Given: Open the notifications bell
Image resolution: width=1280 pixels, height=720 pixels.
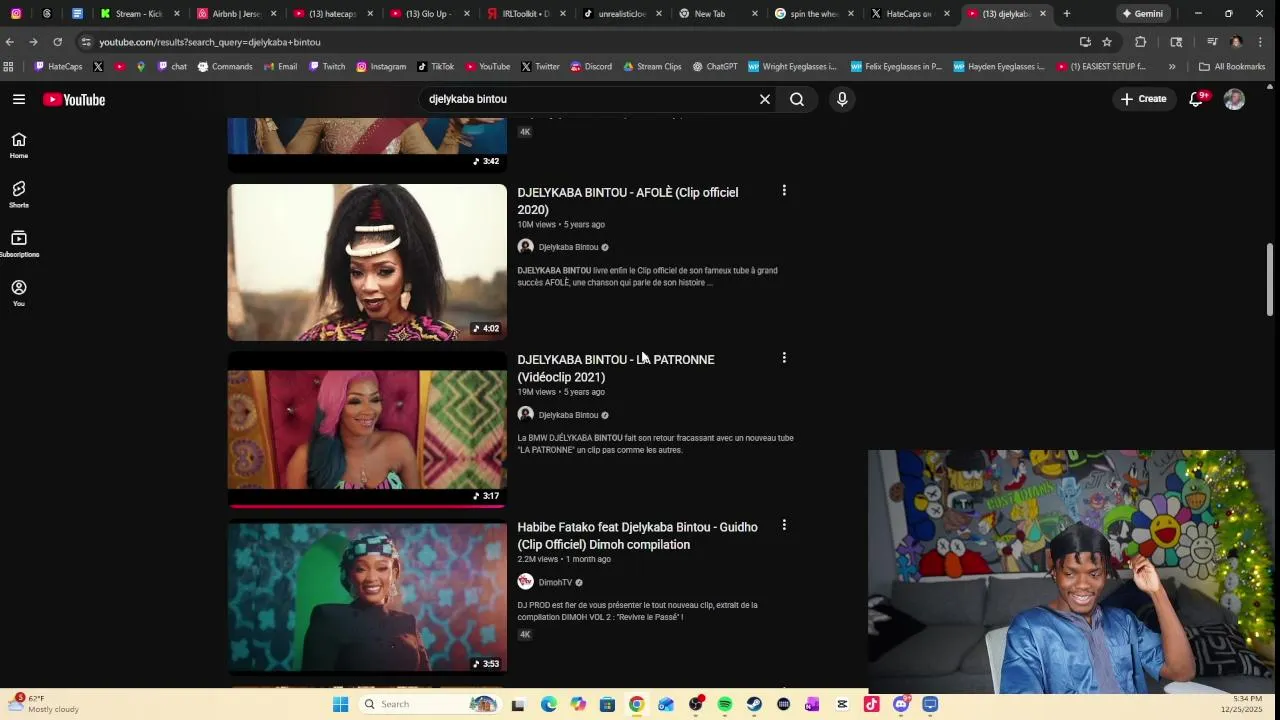Looking at the screenshot, I should (x=1196, y=99).
